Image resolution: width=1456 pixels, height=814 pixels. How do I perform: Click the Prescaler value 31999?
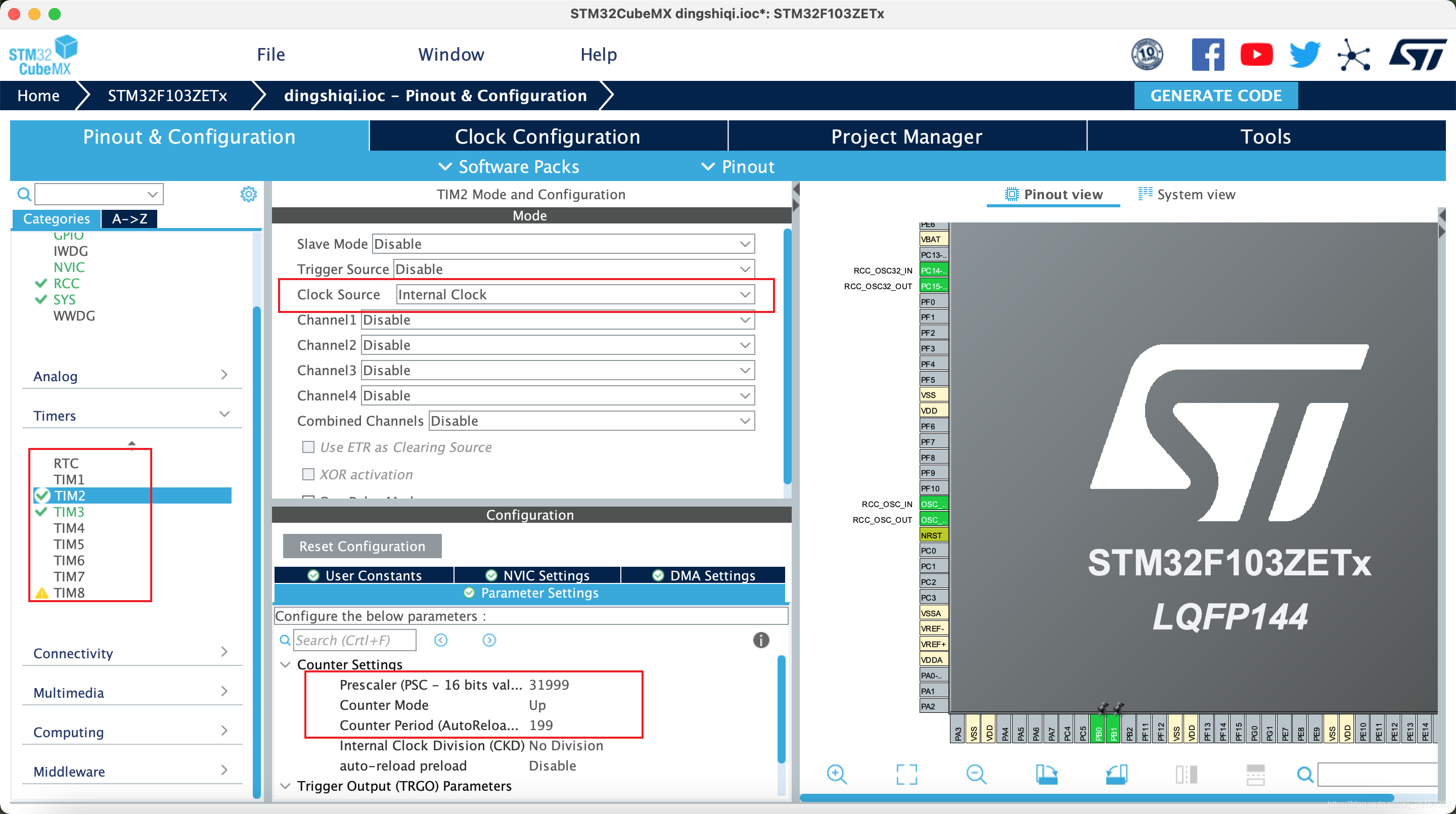pos(549,685)
